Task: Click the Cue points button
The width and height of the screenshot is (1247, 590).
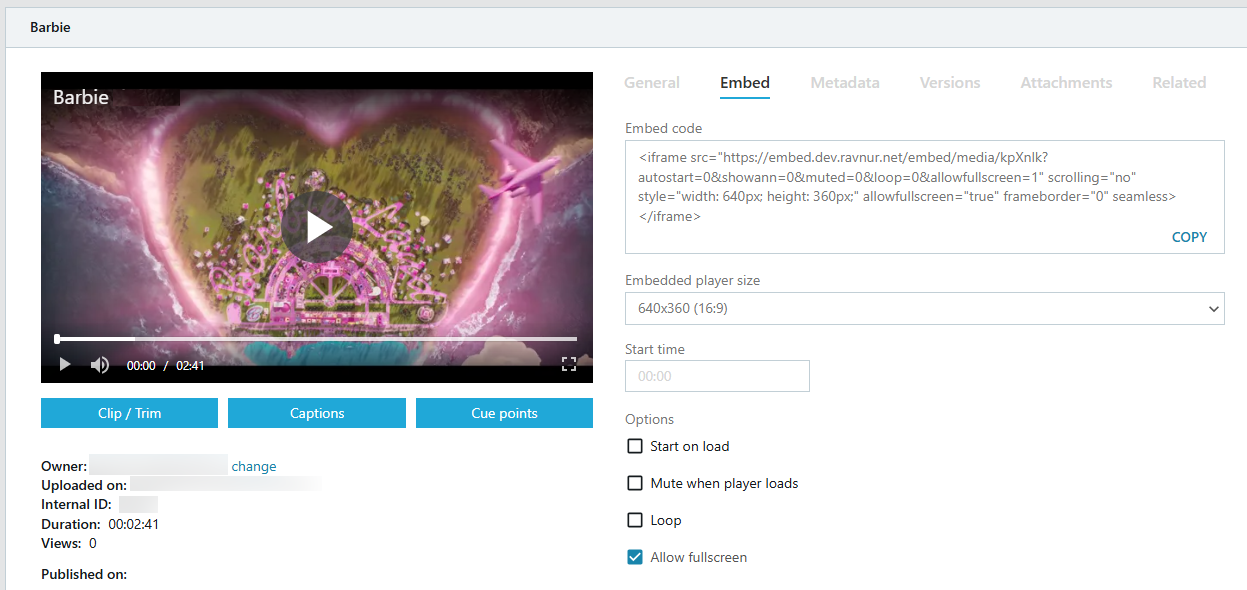Action: [x=504, y=413]
